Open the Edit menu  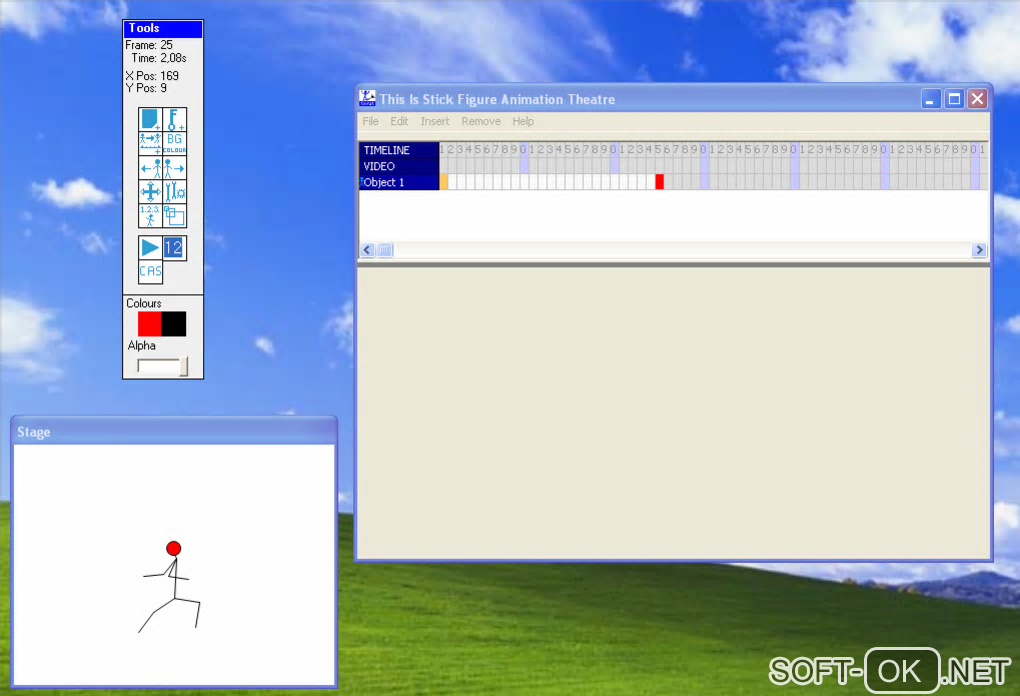[399, 121]
